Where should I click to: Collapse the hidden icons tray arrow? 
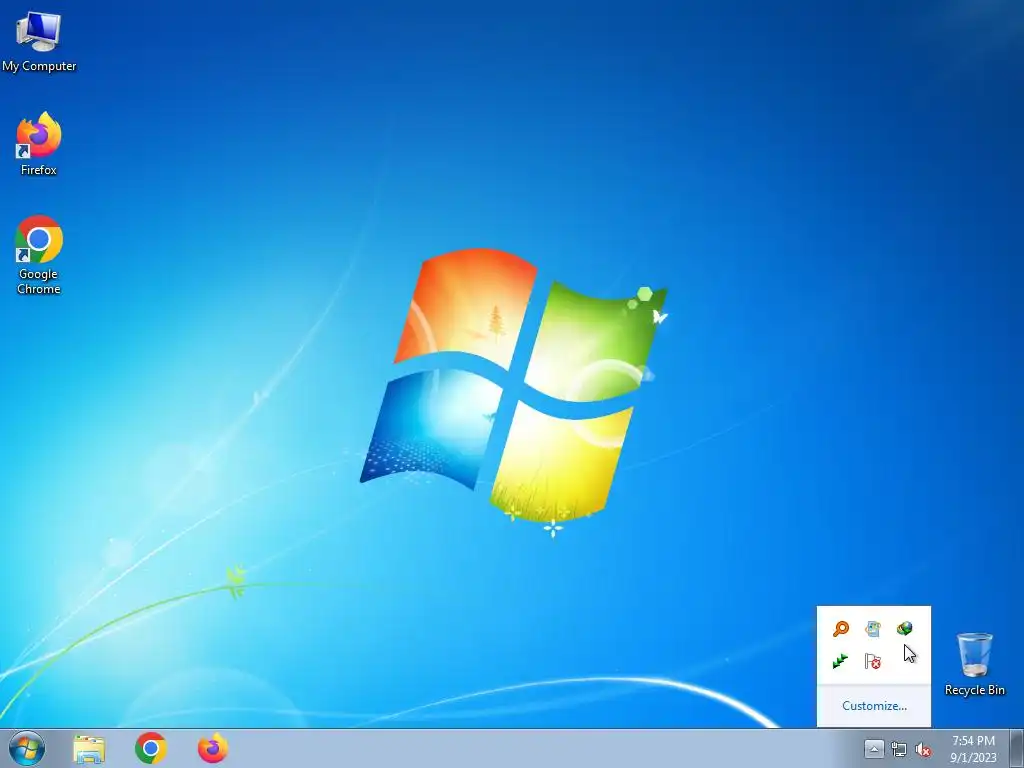874,748
